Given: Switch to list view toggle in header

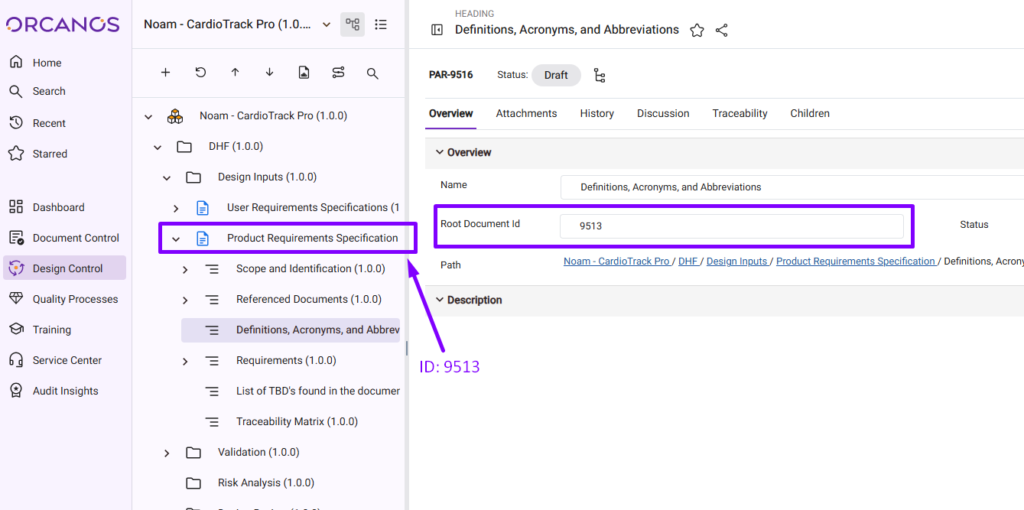Looking at the screenshot, I should tap(381, 24).
